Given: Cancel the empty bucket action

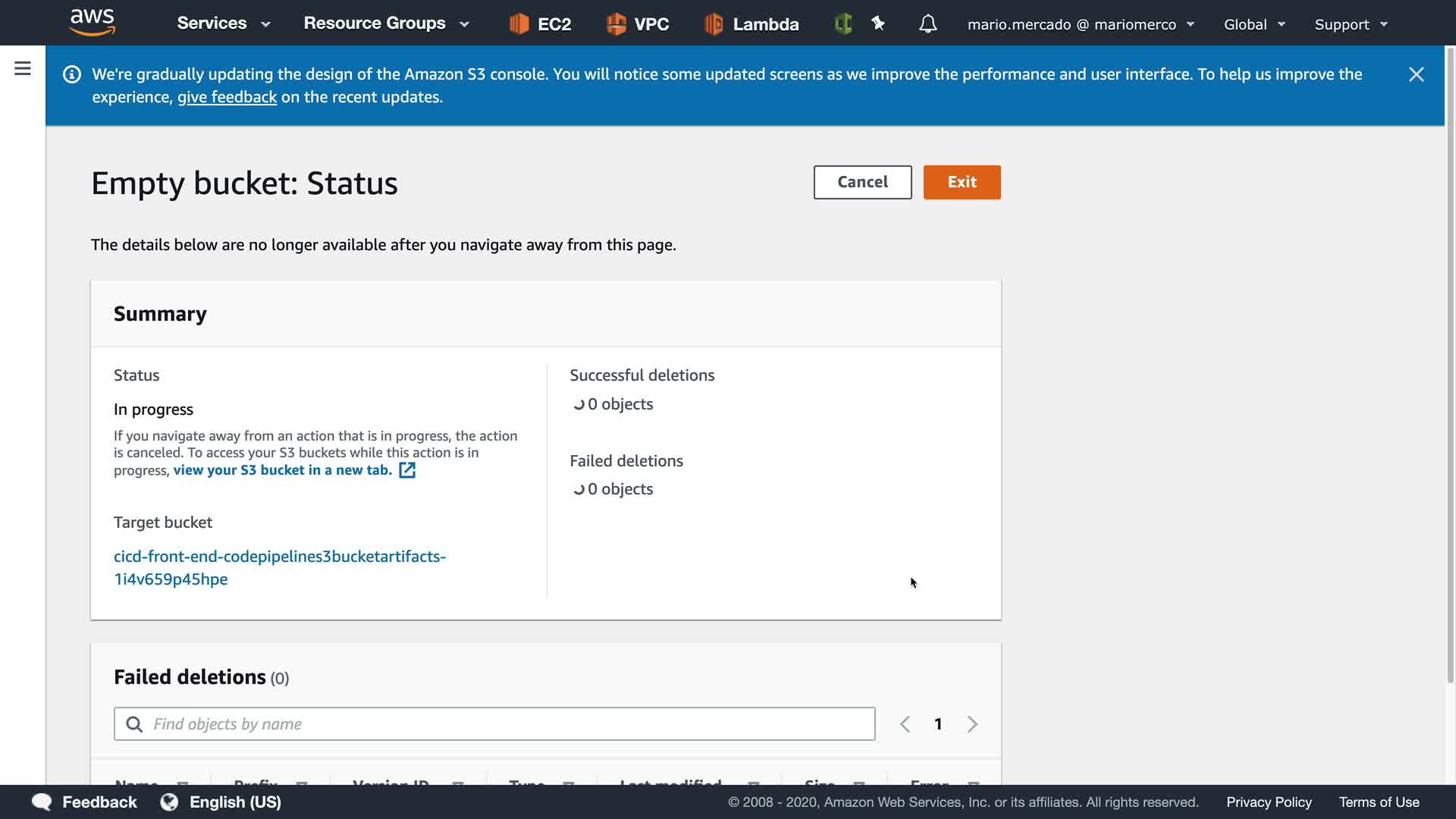Looking at the screenshot, I should click(x=862, y=182).
